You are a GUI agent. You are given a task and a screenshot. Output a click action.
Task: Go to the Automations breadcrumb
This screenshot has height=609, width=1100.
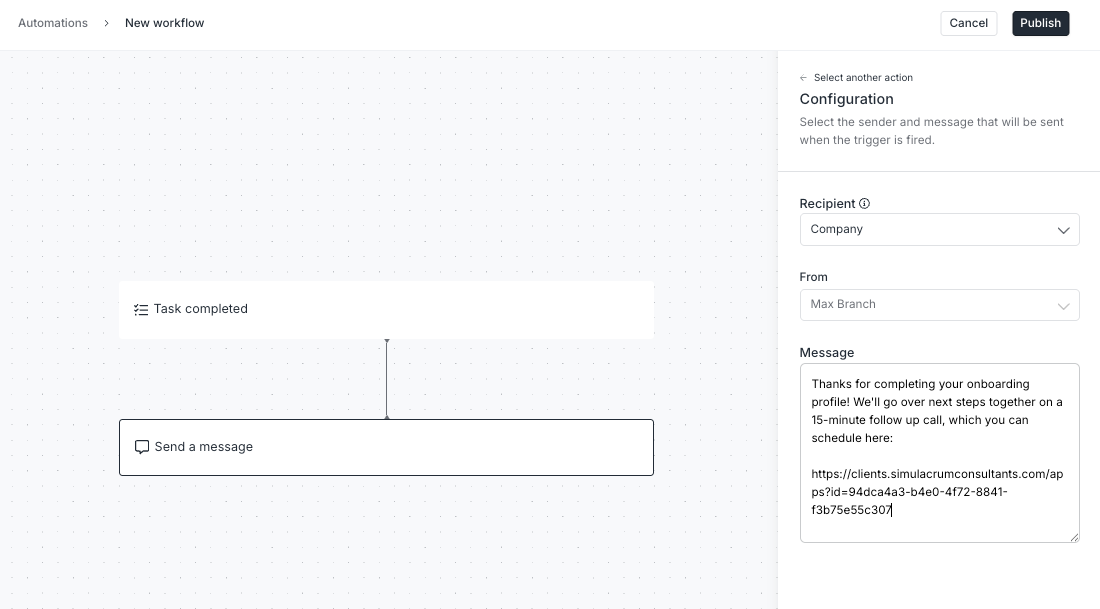pyautogui.click(x=53, y=23)
